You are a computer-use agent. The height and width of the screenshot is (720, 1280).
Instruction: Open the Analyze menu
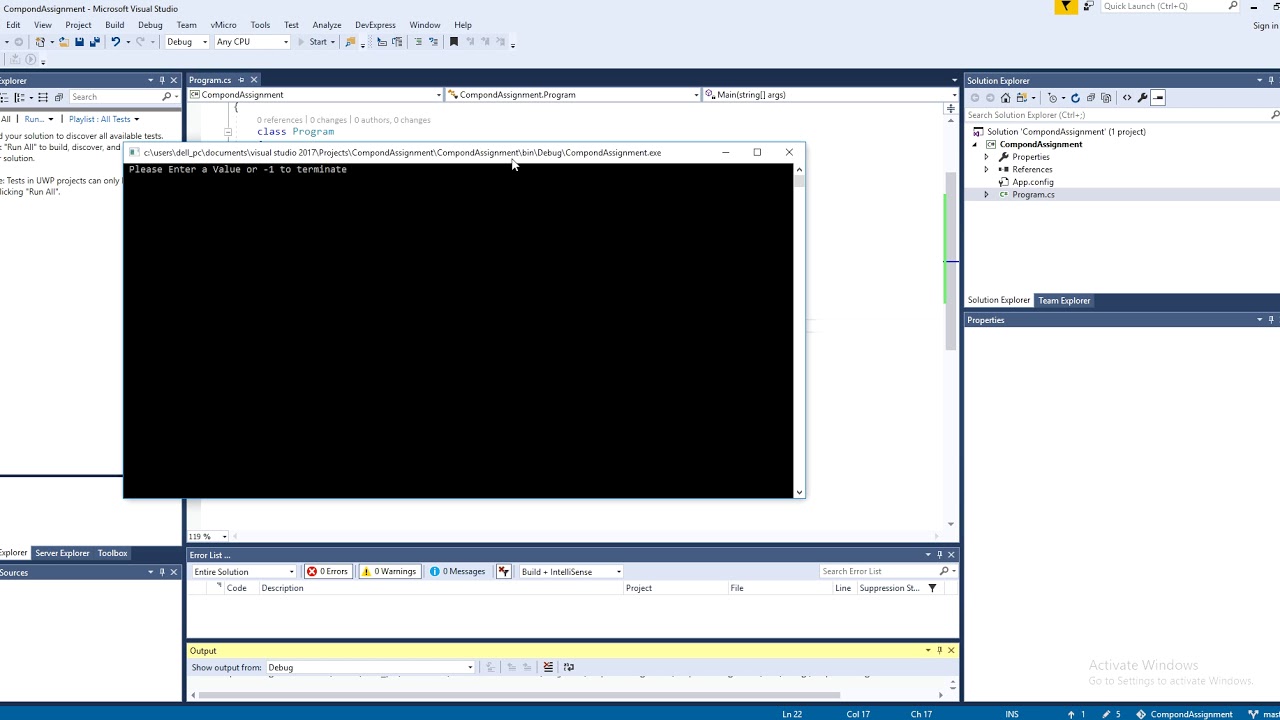pyautogui.click(x=327, y=25)
